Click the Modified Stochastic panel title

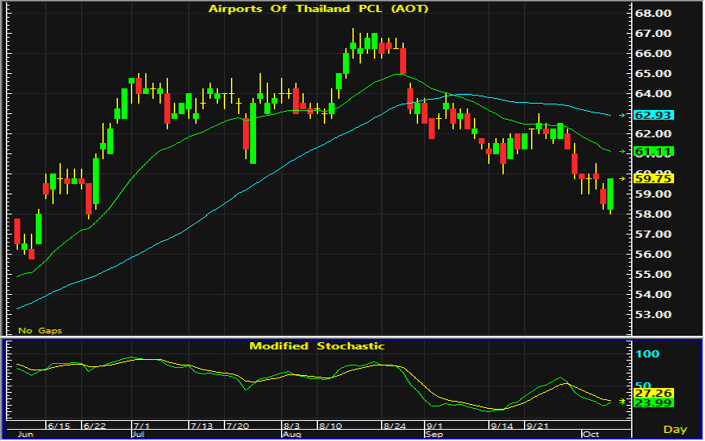pyautogui.click(x=317, y=346)
